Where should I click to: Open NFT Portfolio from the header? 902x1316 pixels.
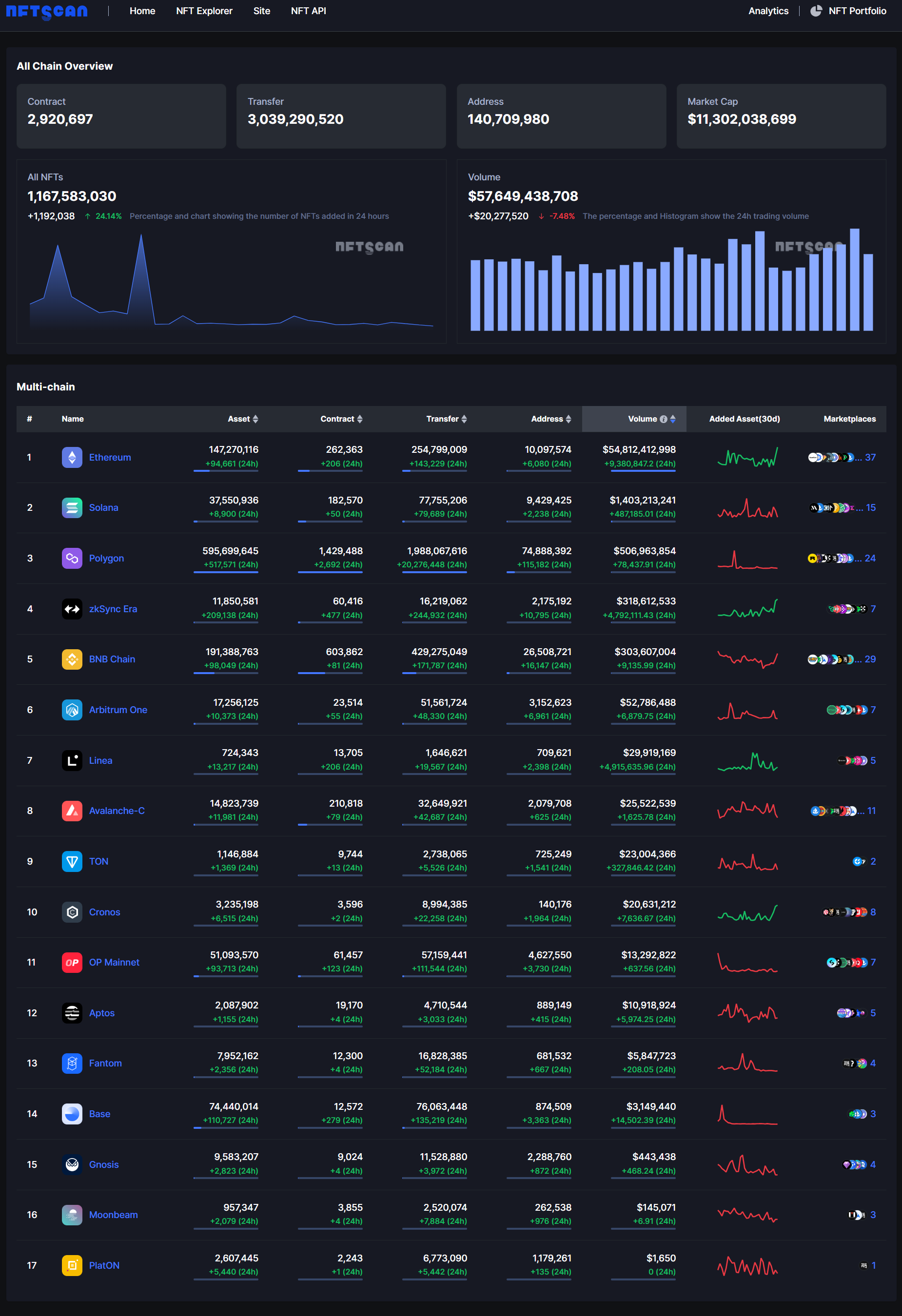[857, 11]
